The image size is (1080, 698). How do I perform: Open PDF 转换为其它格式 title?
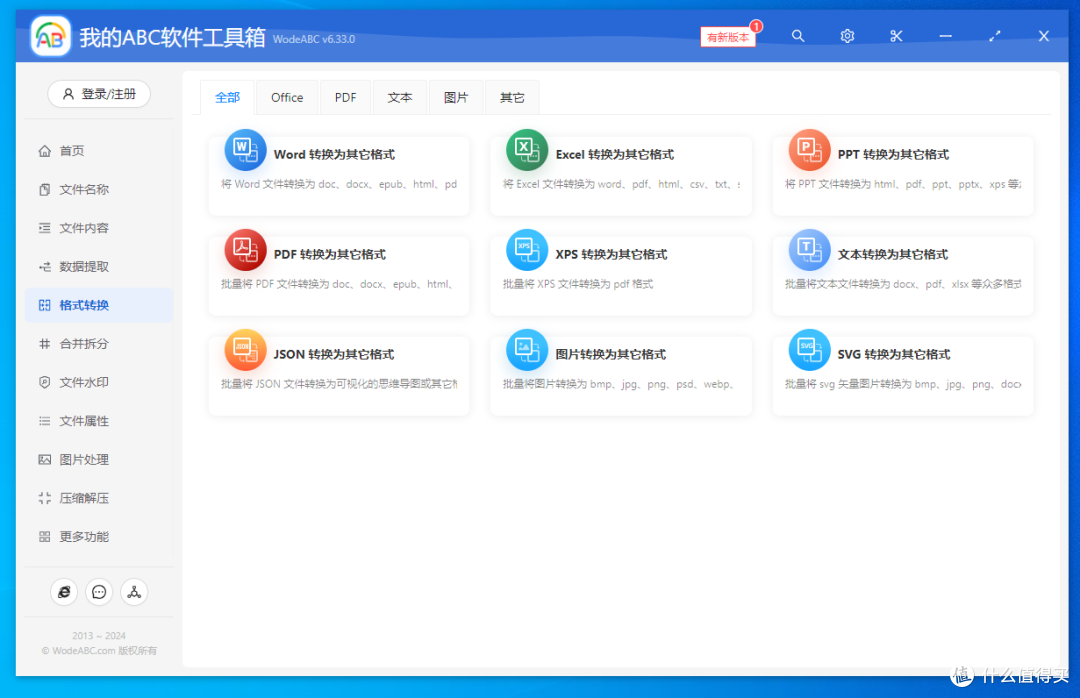point(329,254)
